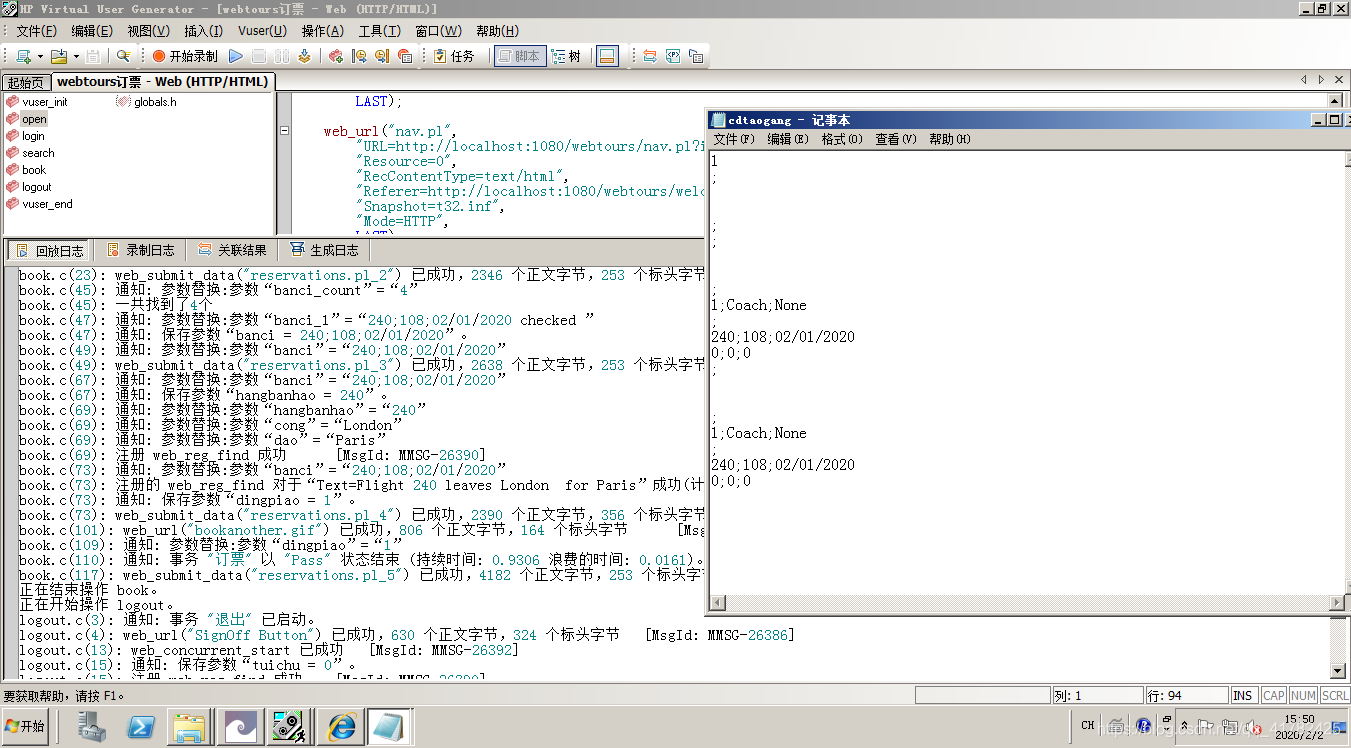
Task: Open the 工具(T) menu
Action: coord(380,31)
